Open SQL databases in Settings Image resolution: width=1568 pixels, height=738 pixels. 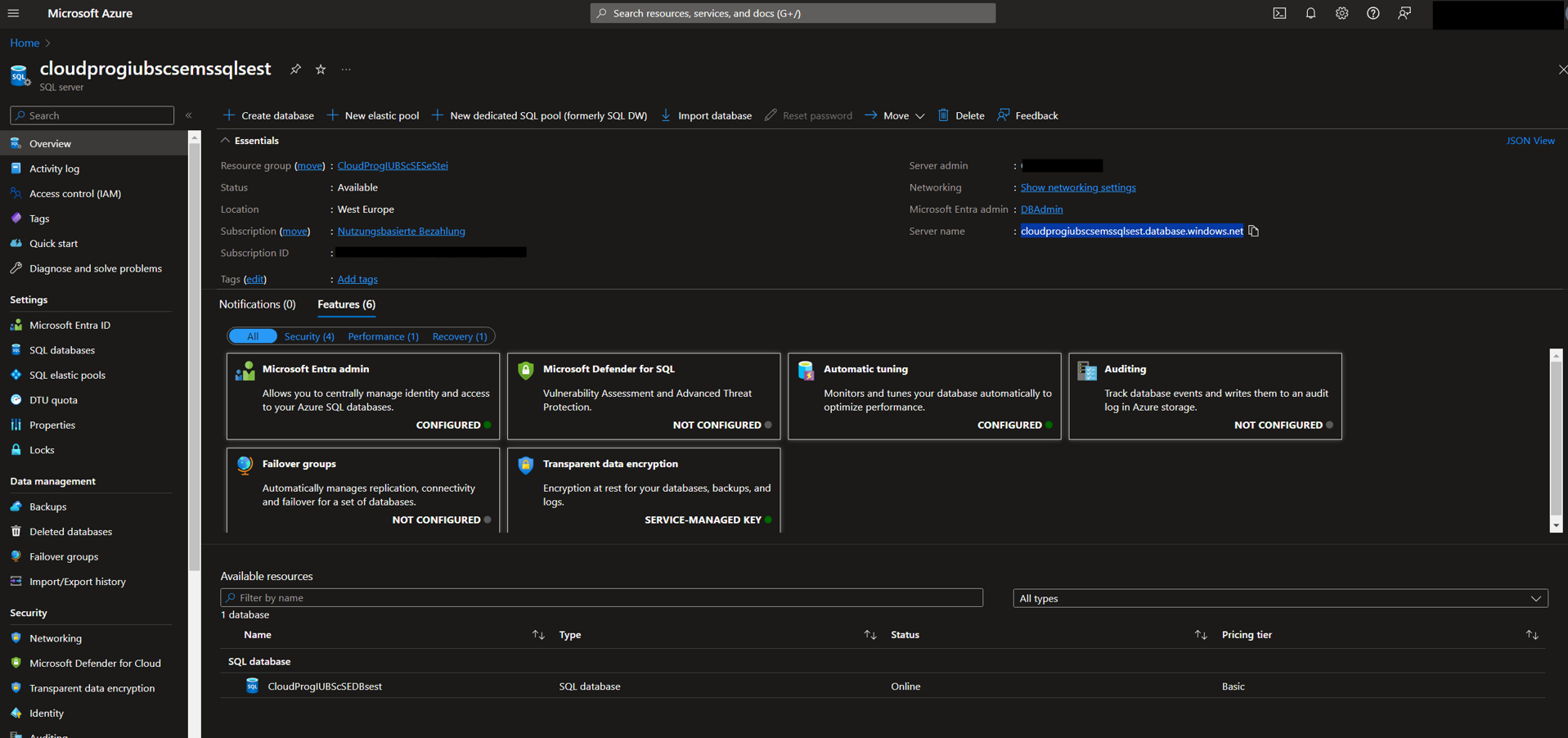[62, 350]
